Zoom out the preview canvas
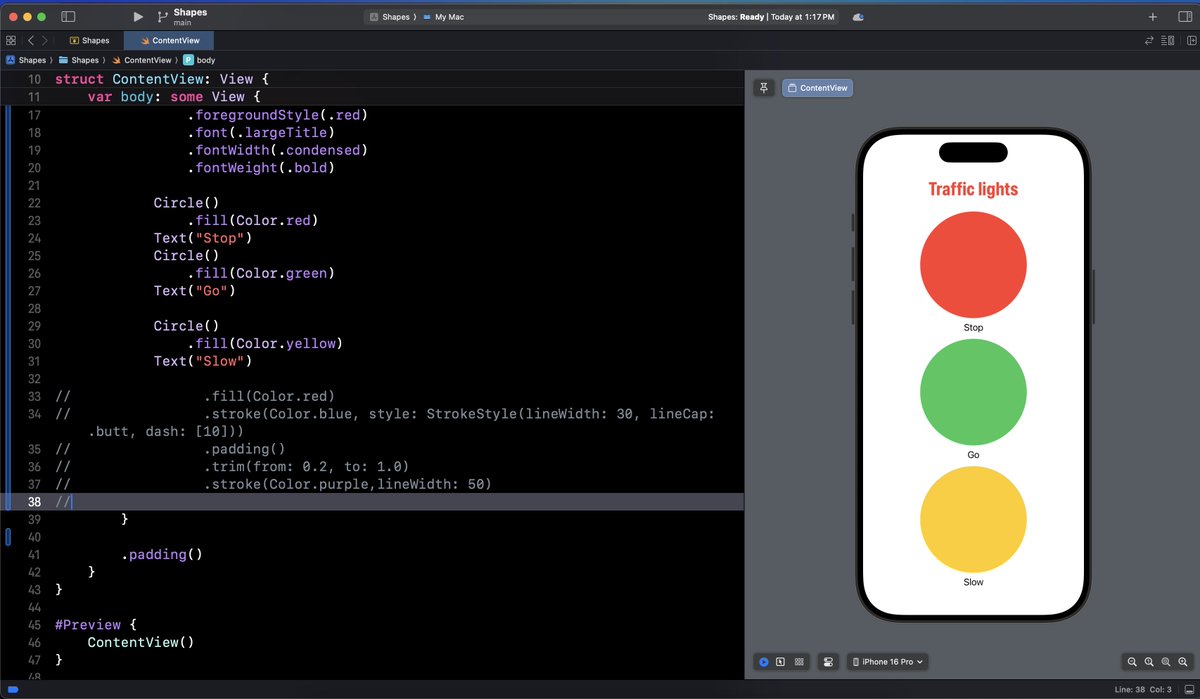Screen dimensions: 1200x699 pos(1132,662)
